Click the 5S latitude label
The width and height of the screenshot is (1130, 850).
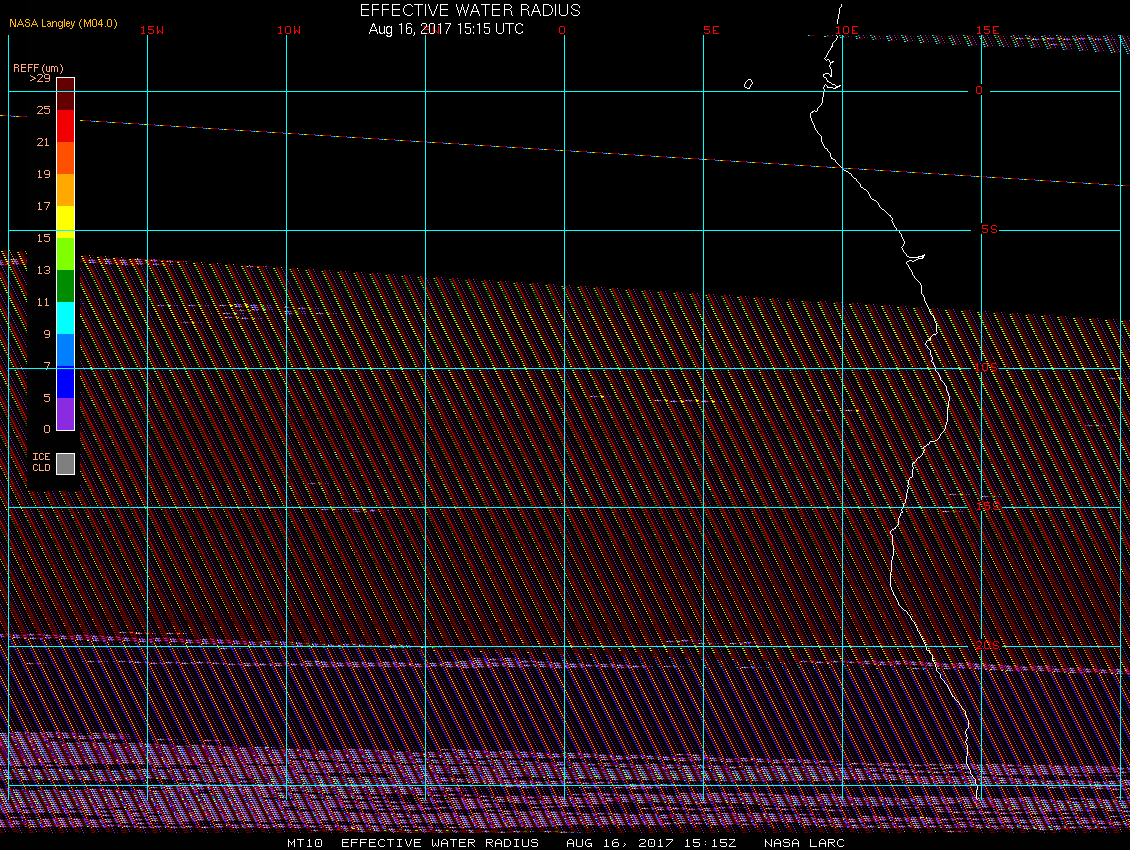coord(989,229)
